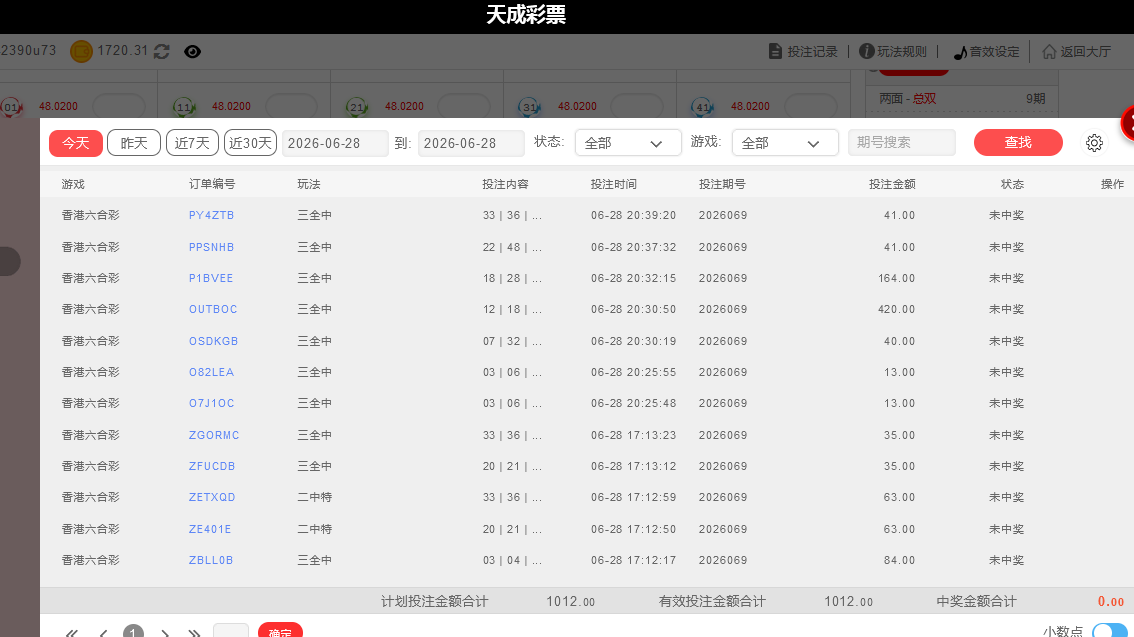Open 玩法规则 info icon
Viewport: 1134px width, 637px height.
pos(866,51)
